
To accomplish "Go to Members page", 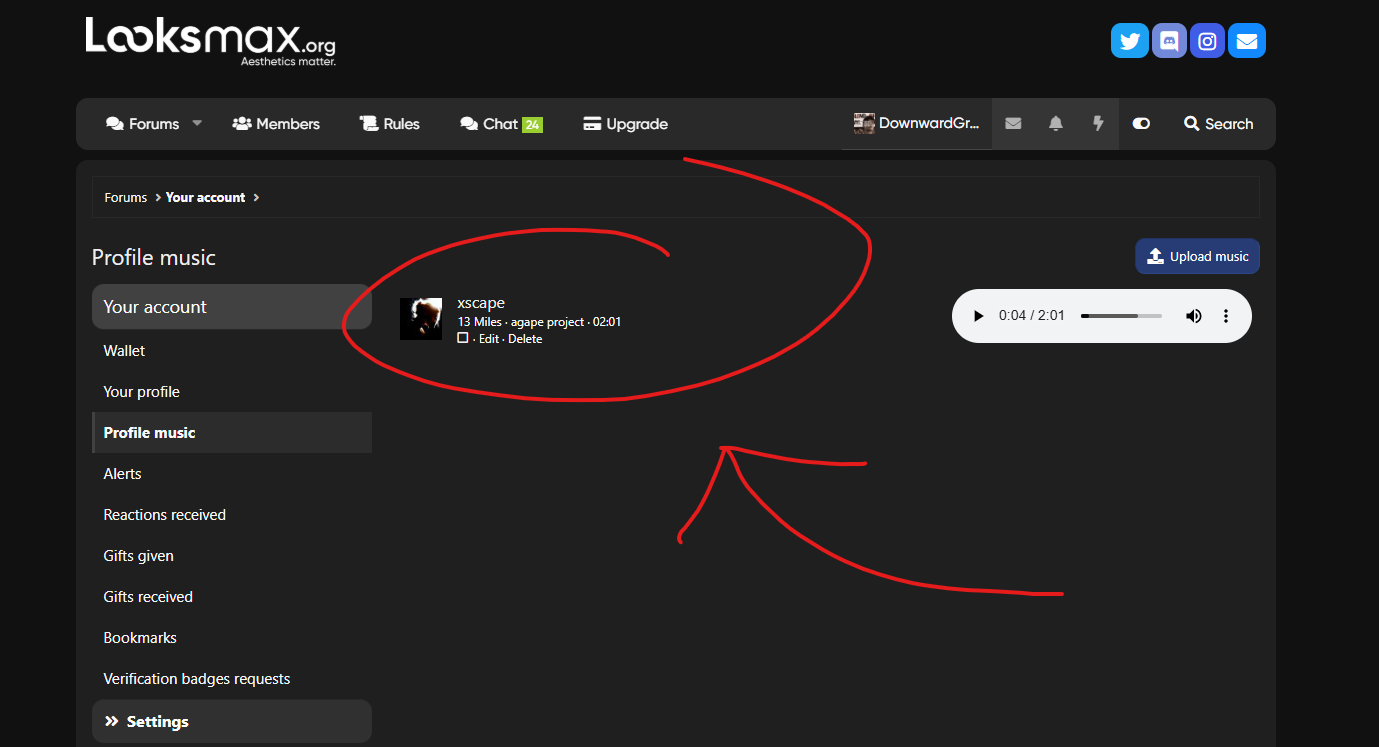I will point(276,124).
